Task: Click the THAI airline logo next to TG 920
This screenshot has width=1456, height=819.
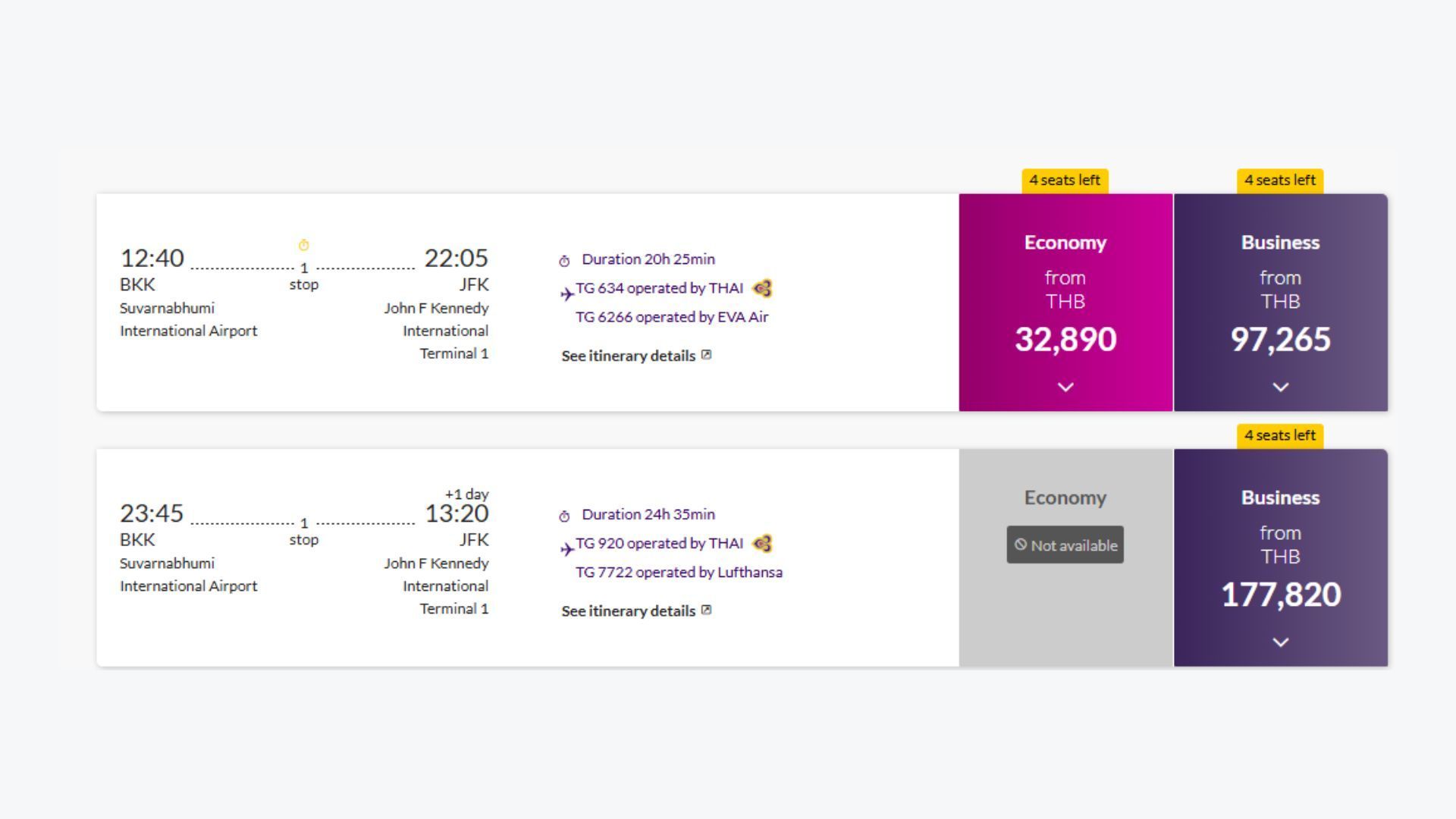Action: (762, 544)
